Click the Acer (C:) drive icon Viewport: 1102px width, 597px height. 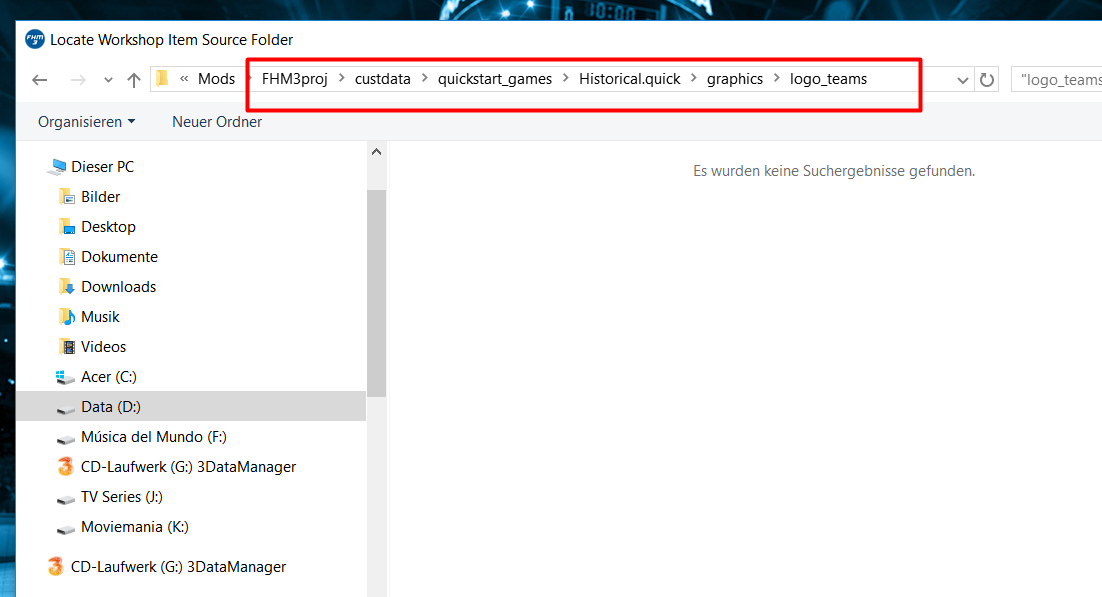point(67,377)
